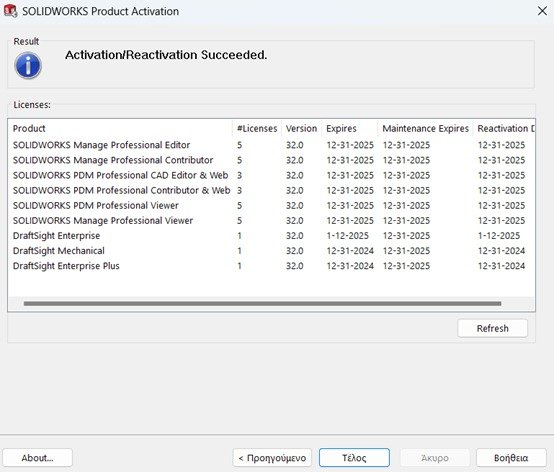The image size is (554, 472).
Task: Click the blue information icon in Result
Action: pos(28,66)
